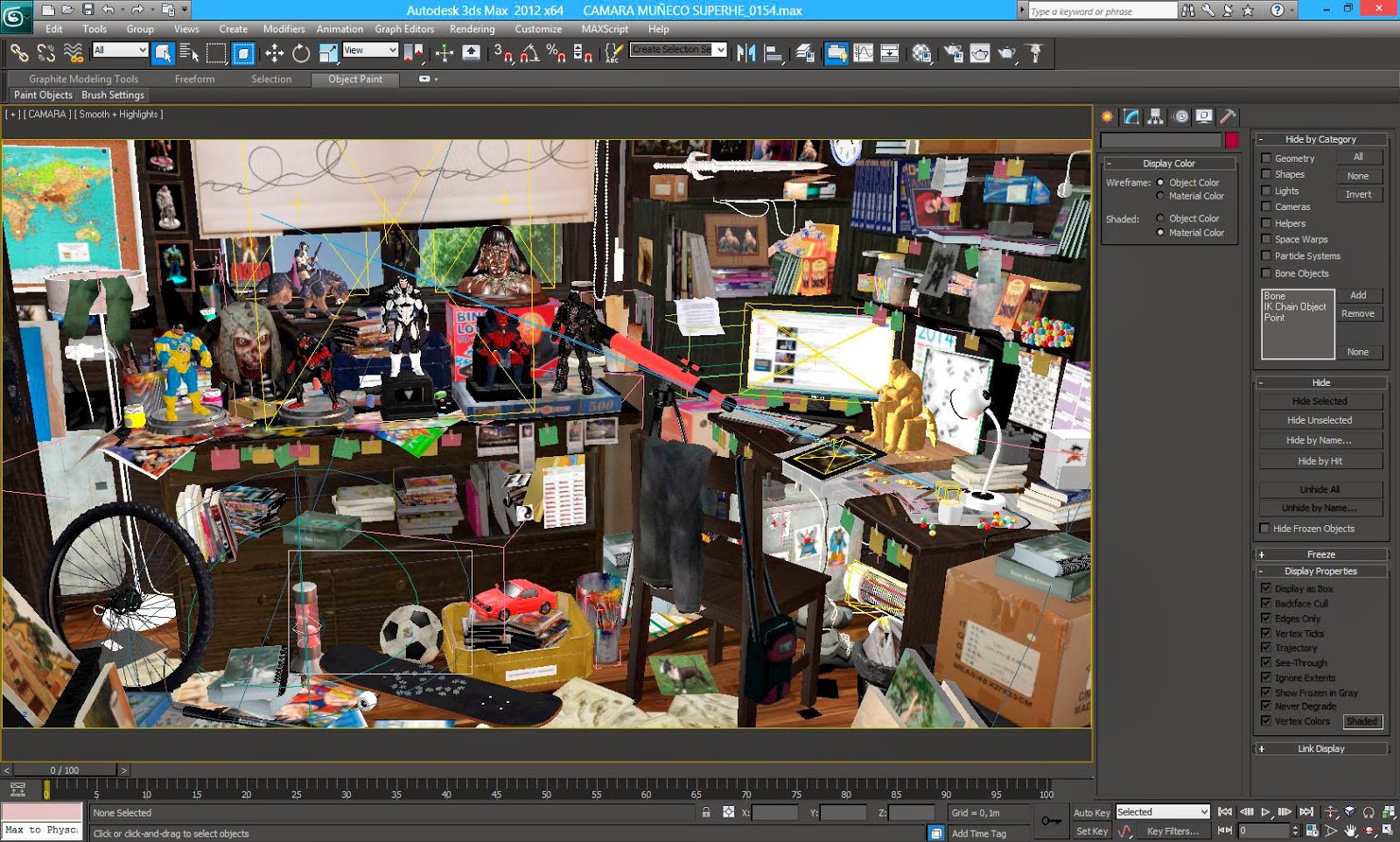Open the selection filter dropdown showing All
Image resolution: width=1400 pixels, height=842 pixels.
(120, 50)
